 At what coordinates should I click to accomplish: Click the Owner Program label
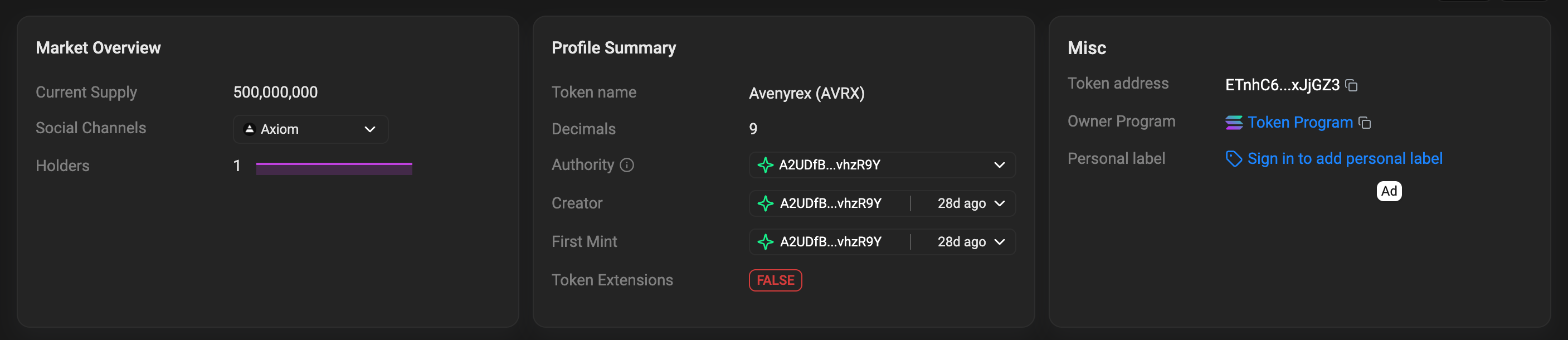tap(1121, 122)
